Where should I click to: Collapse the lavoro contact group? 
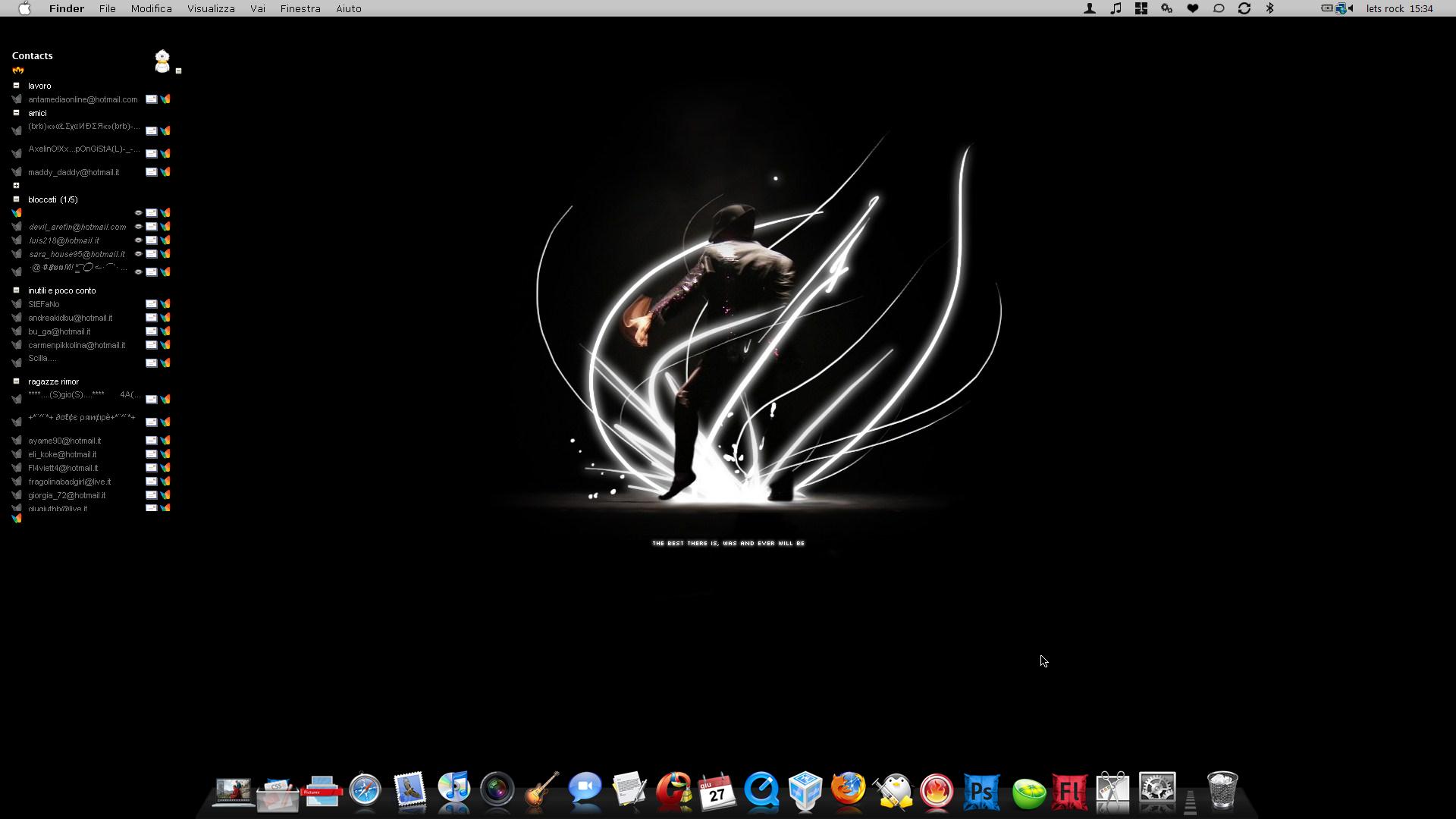pyautogui.click(x=16, y=86)
